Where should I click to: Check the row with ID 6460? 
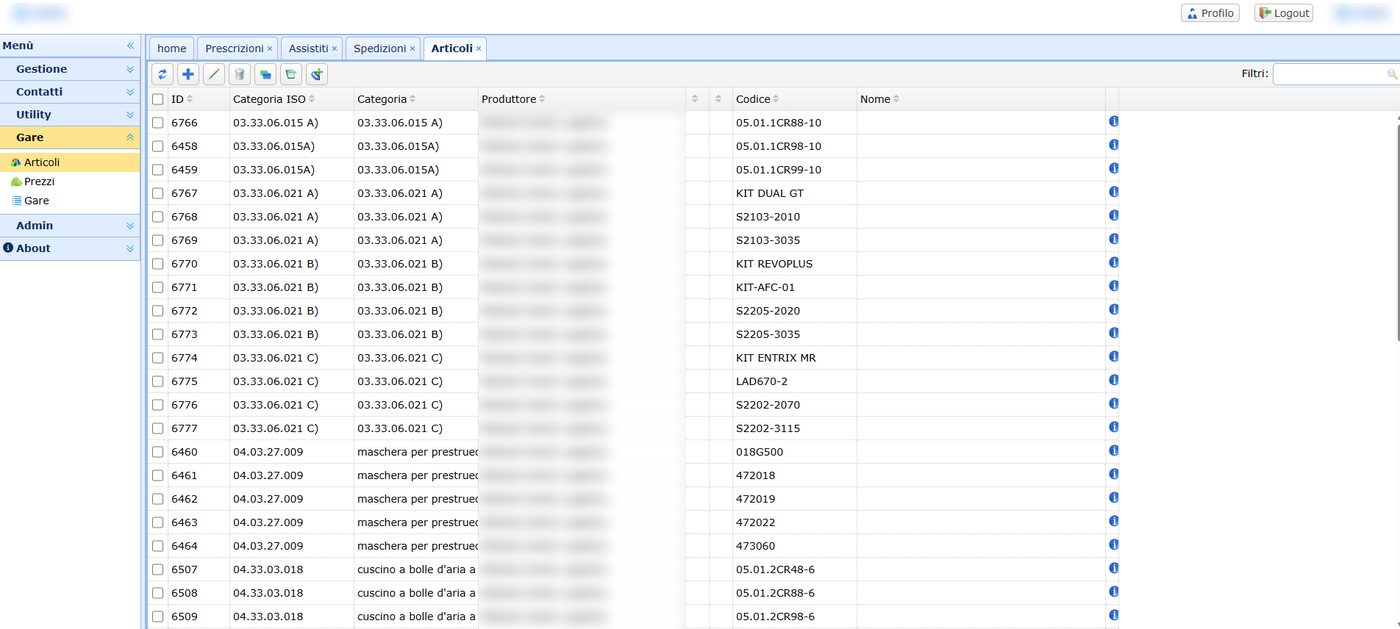pos(158,452)
